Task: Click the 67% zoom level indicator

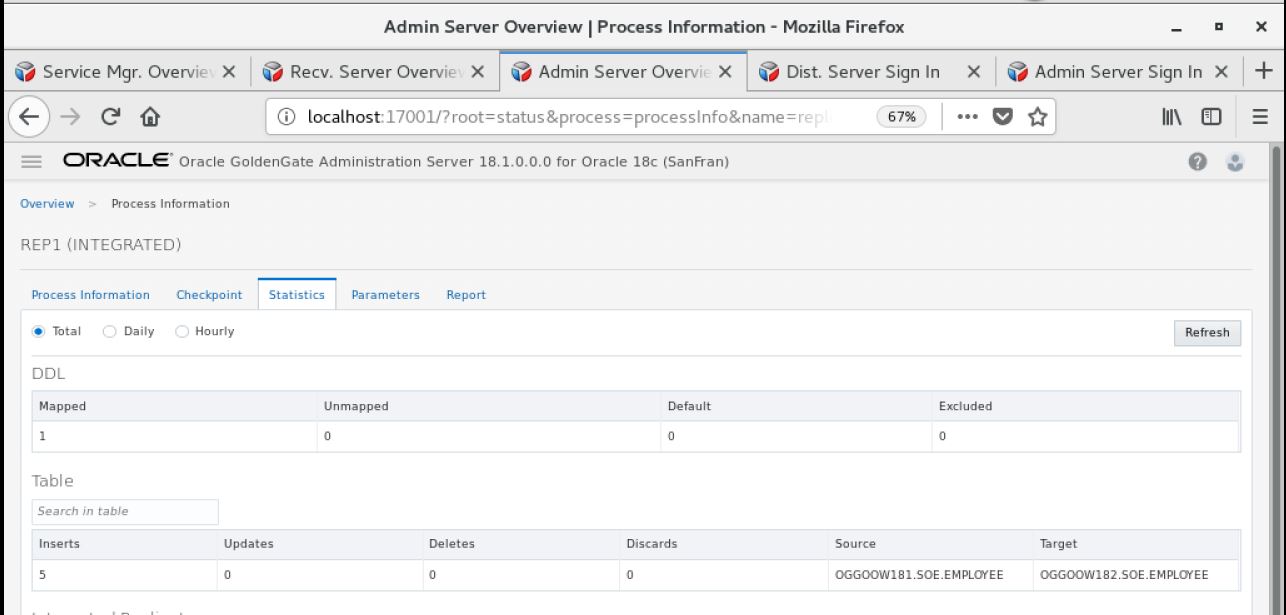Action: coord(902,116)
